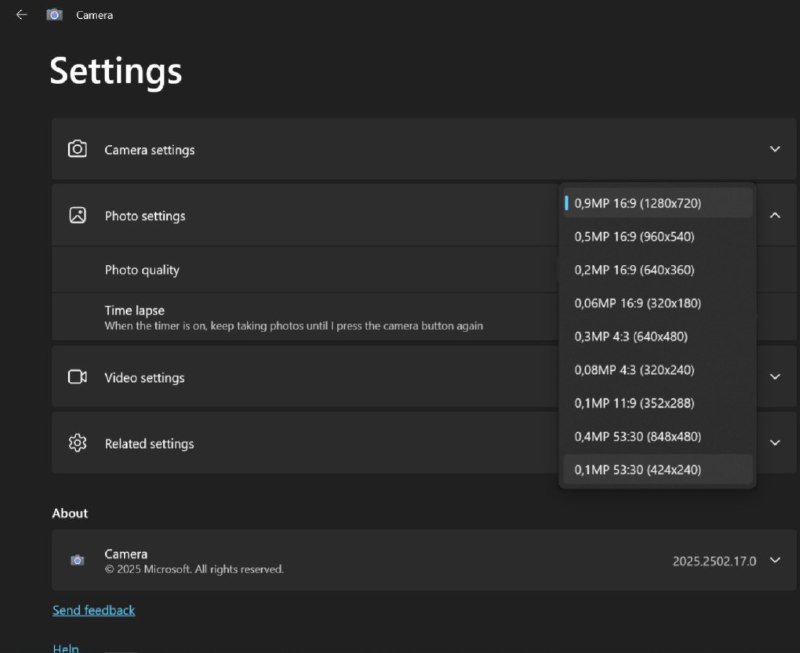Collapse the Photo settings chevron

[x=775, y=215]
